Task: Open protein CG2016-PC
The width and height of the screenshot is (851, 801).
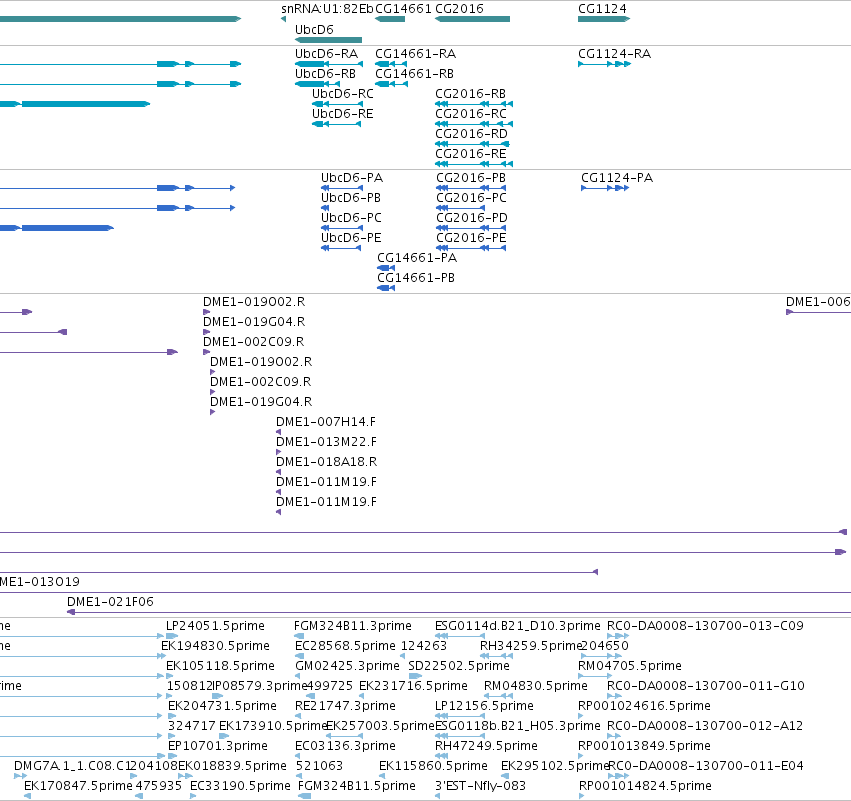Action: click(x=472, y=198)
